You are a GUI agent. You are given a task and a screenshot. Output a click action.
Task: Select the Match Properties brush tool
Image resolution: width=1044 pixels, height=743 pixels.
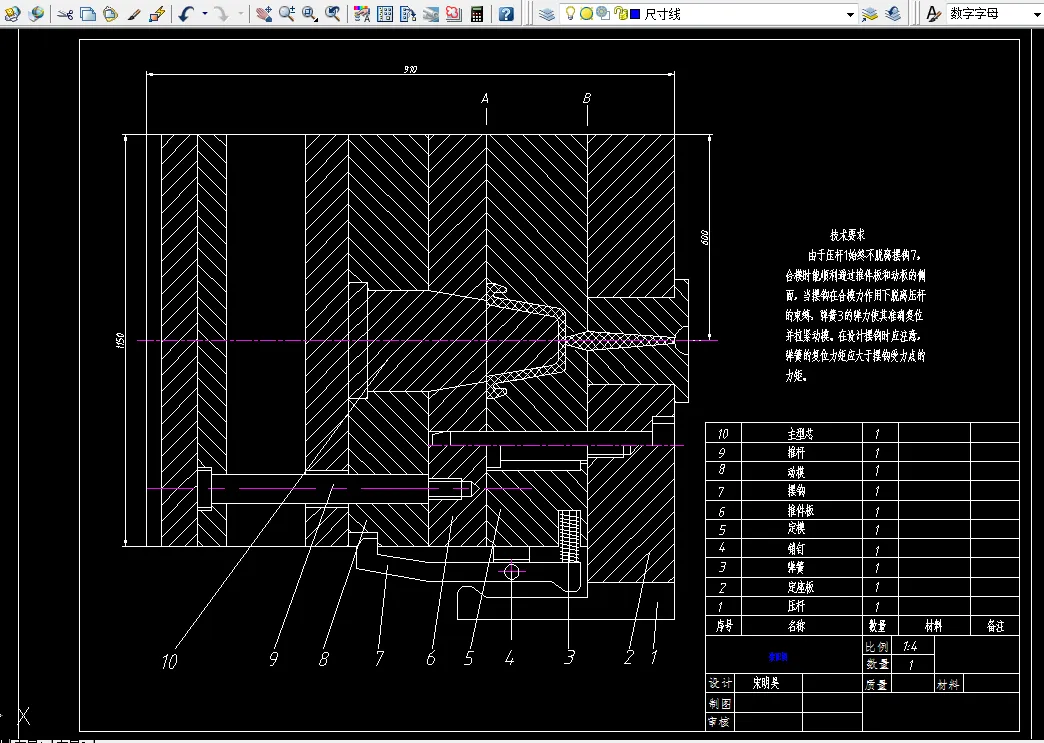[x=134, y=13]
